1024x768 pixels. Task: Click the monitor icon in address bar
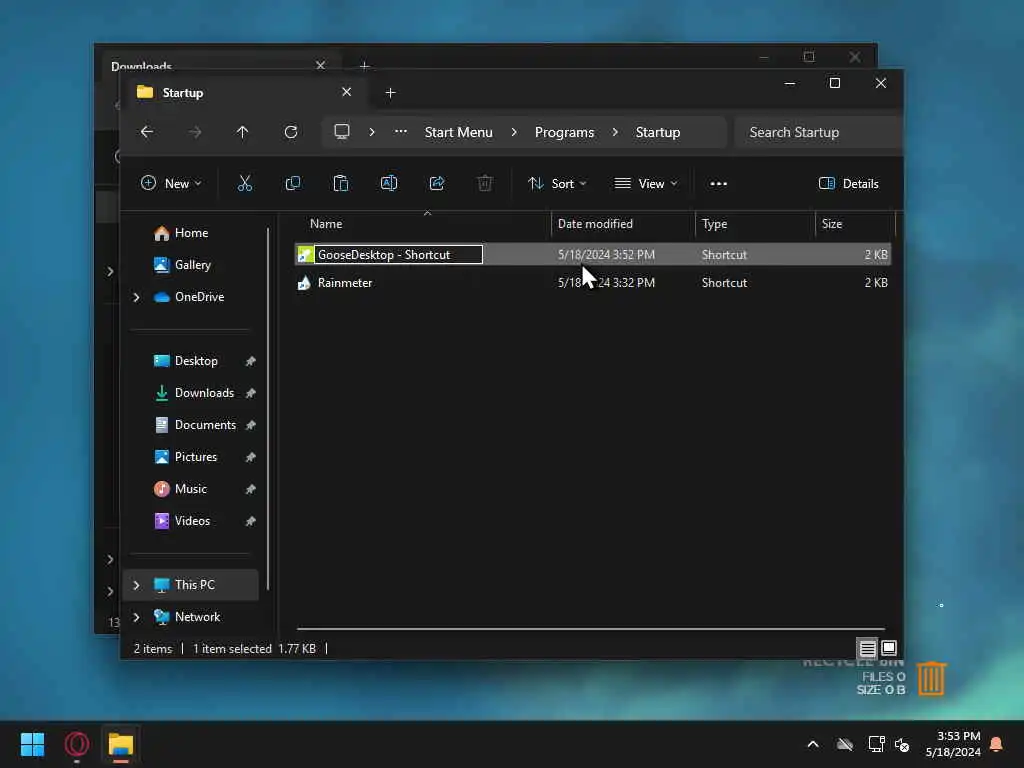tap(342, 131)
